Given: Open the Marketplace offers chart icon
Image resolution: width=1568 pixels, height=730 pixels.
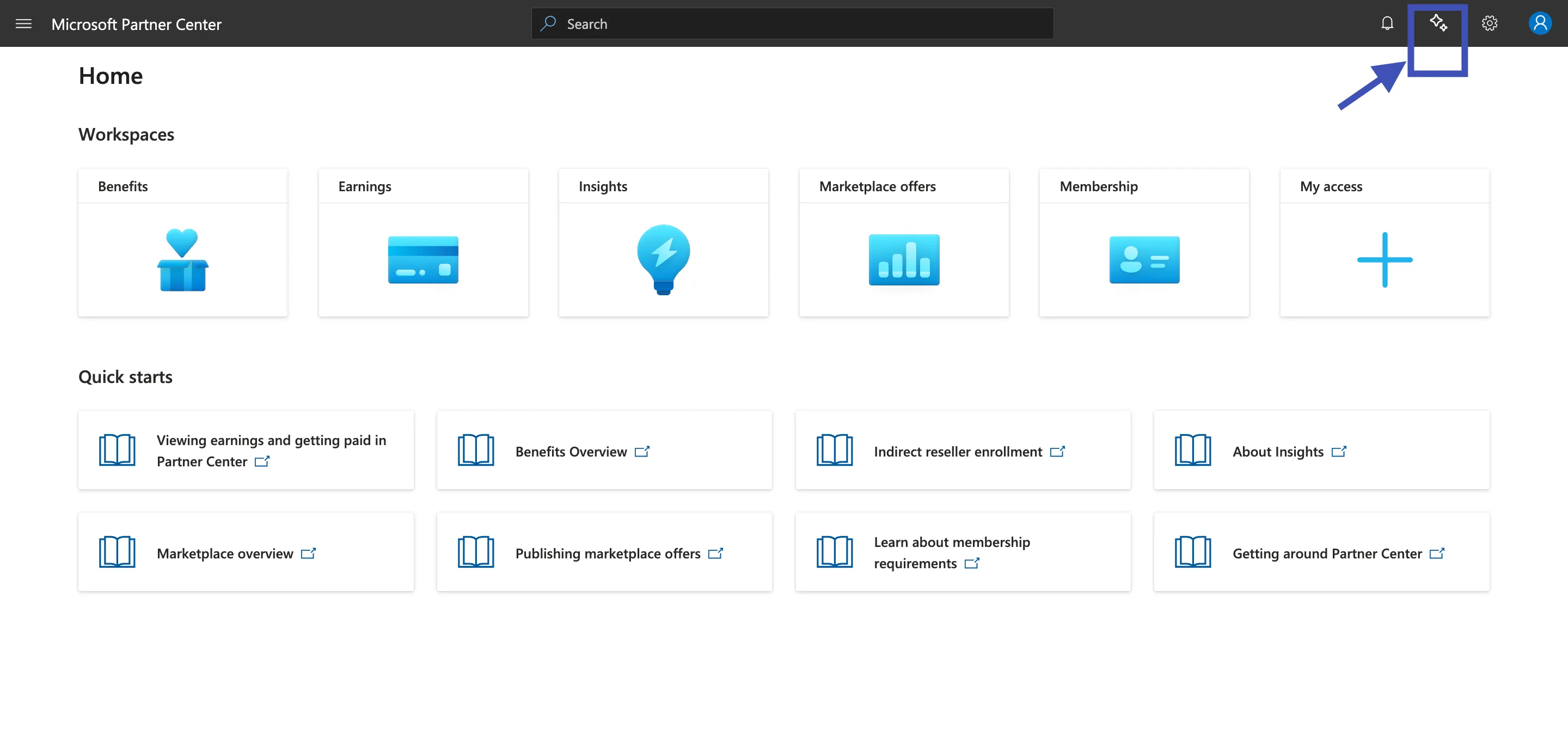Looking at the screenshot, I should pyautogui.click(x=904, y=259).
